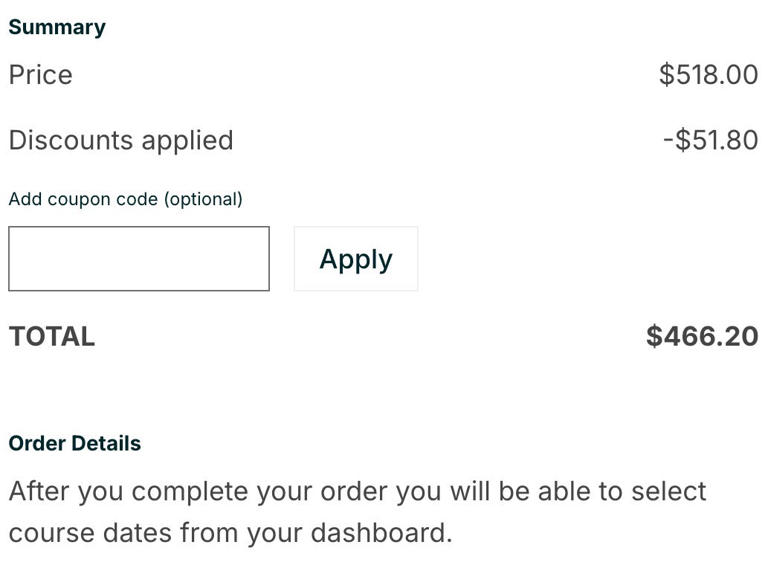Select the Summary heading
The height and width of the screenshot is (565, 768).
tap(57, 27)
